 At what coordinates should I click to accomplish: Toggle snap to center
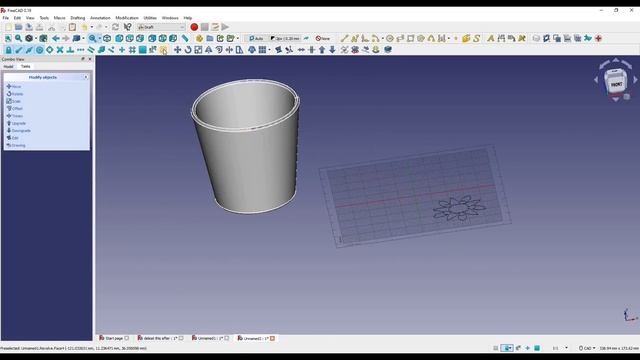[39, 50]
